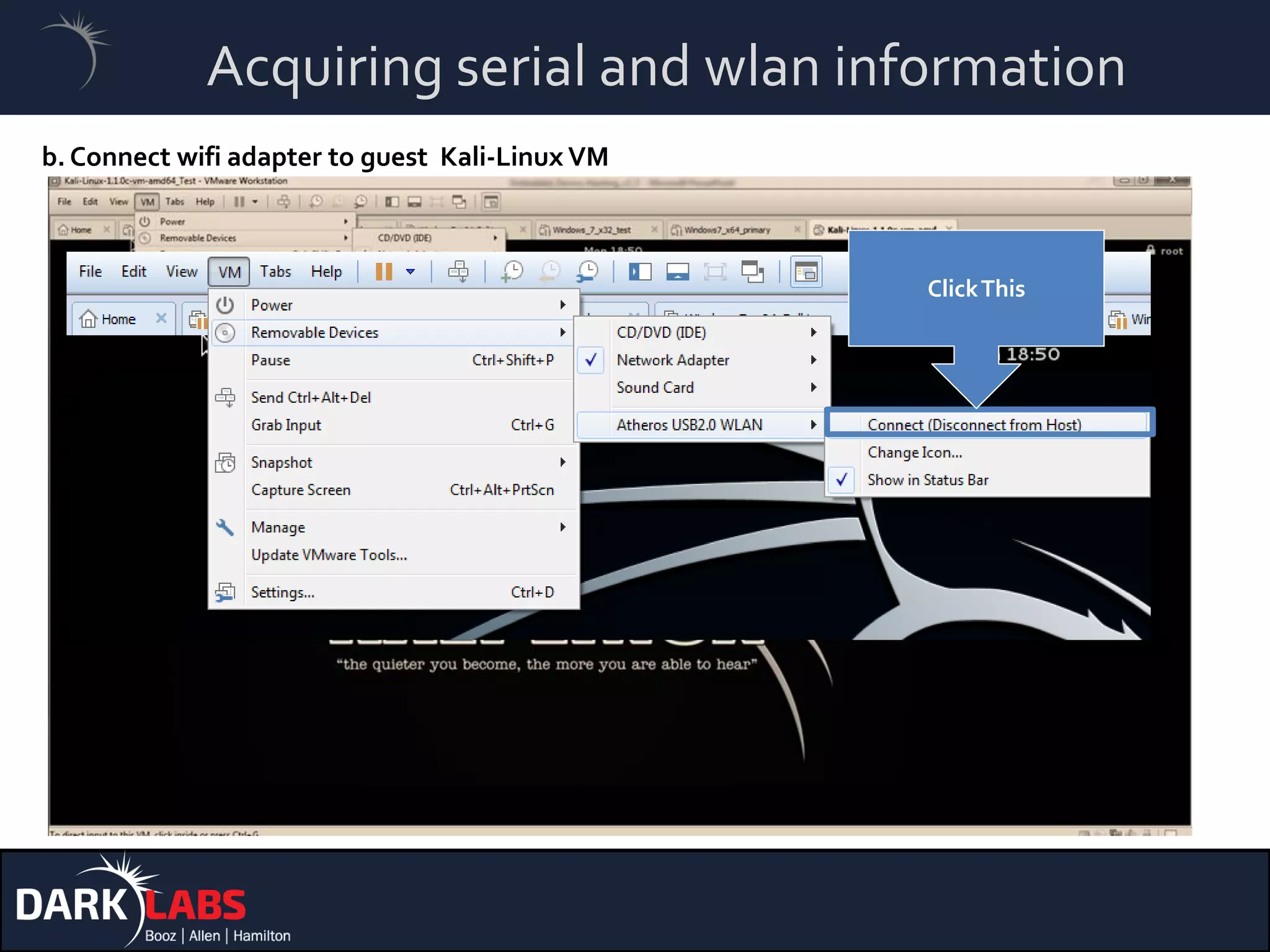Expand the Removable Devices submenu arrow

pyautogui.click(x=562, y=333)
